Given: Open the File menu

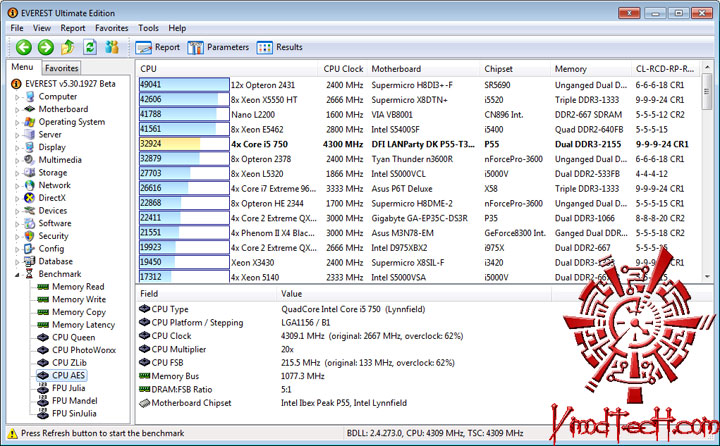Looking at the screenshot, I should (17, 28).
